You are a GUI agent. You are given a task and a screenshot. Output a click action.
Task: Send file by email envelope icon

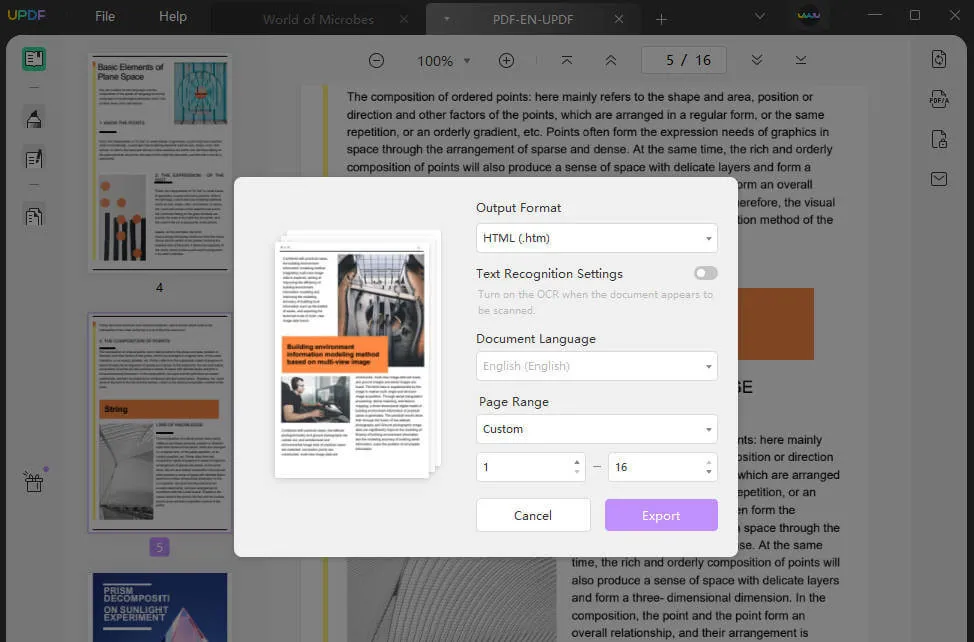pos(938,179)
